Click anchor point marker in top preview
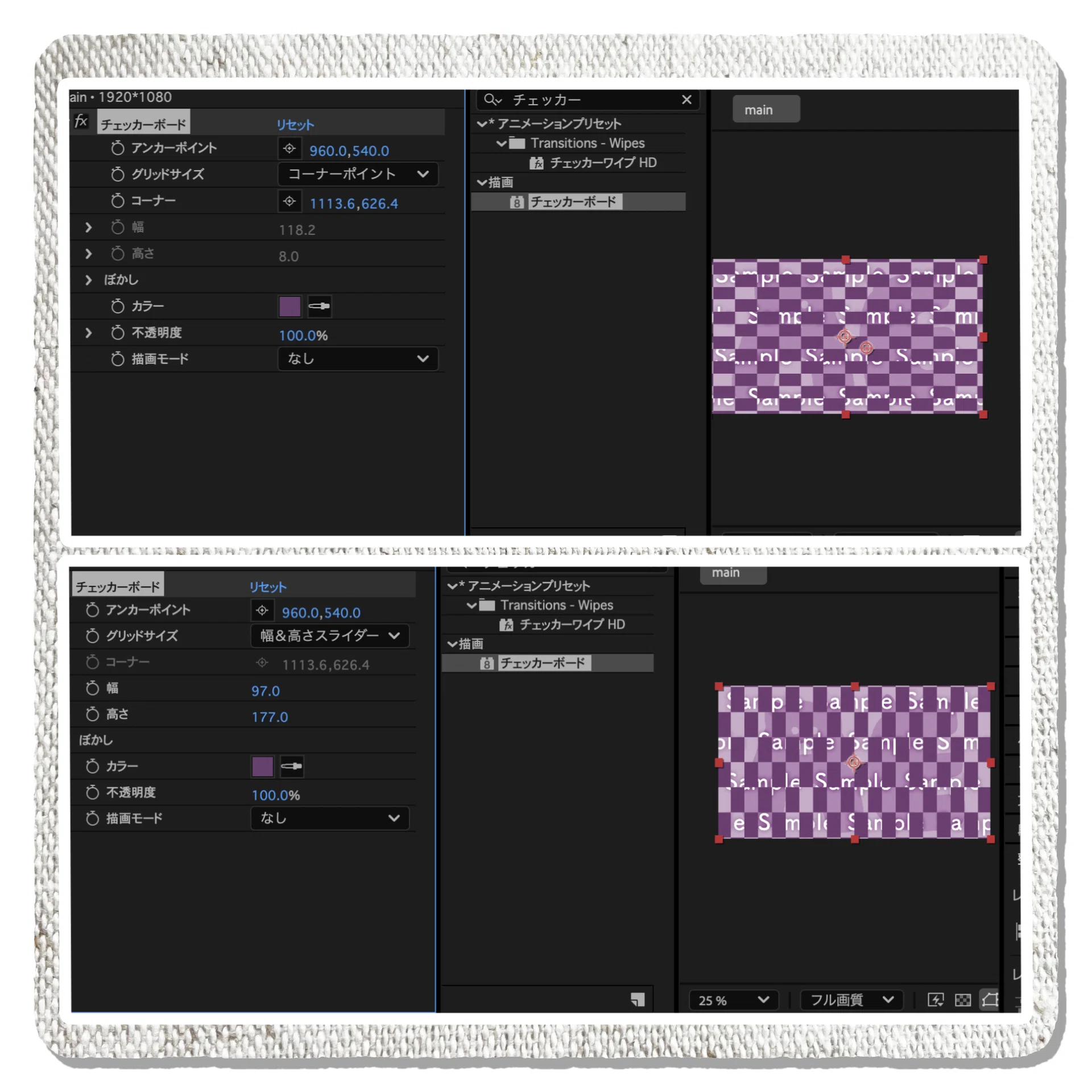Image resolution: width=1092 pixels, height=1092 pixels. point(844,336)
